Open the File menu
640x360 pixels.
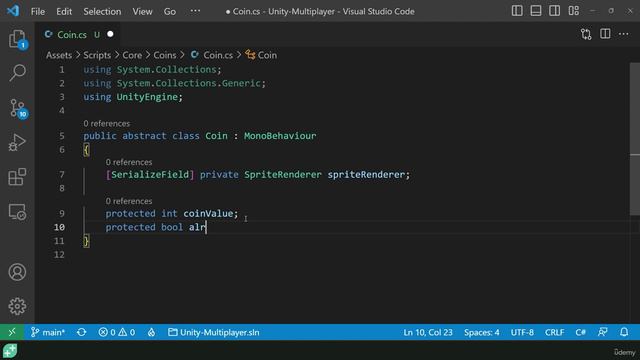click(38, 11)
